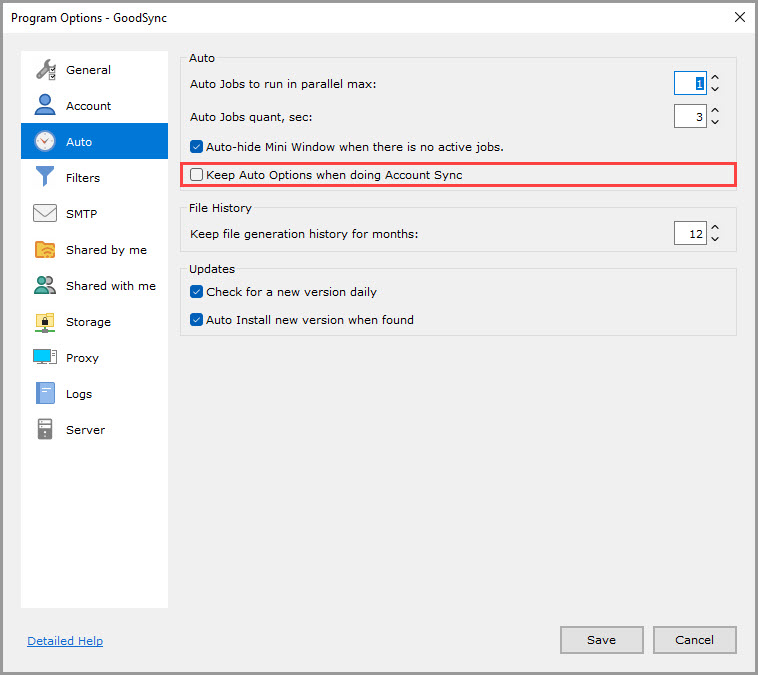Click the Cancel button
This screenshot has height=675, width=758.
coord(694,640)
